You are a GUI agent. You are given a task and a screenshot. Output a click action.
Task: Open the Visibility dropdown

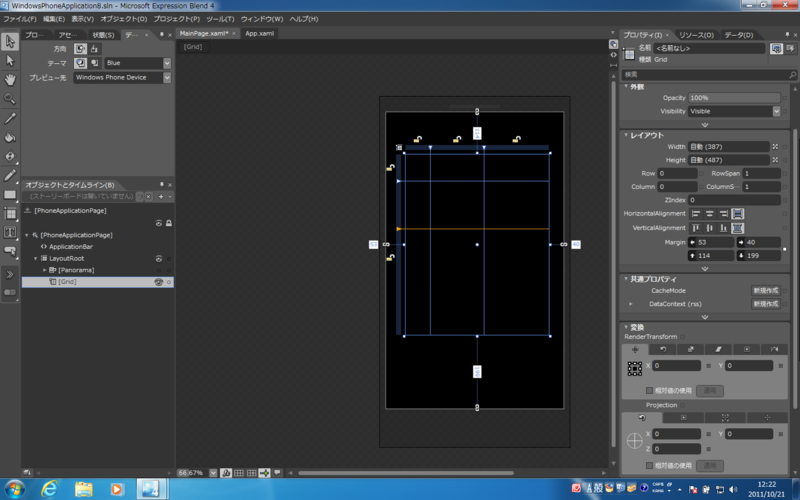coord(776,111)
